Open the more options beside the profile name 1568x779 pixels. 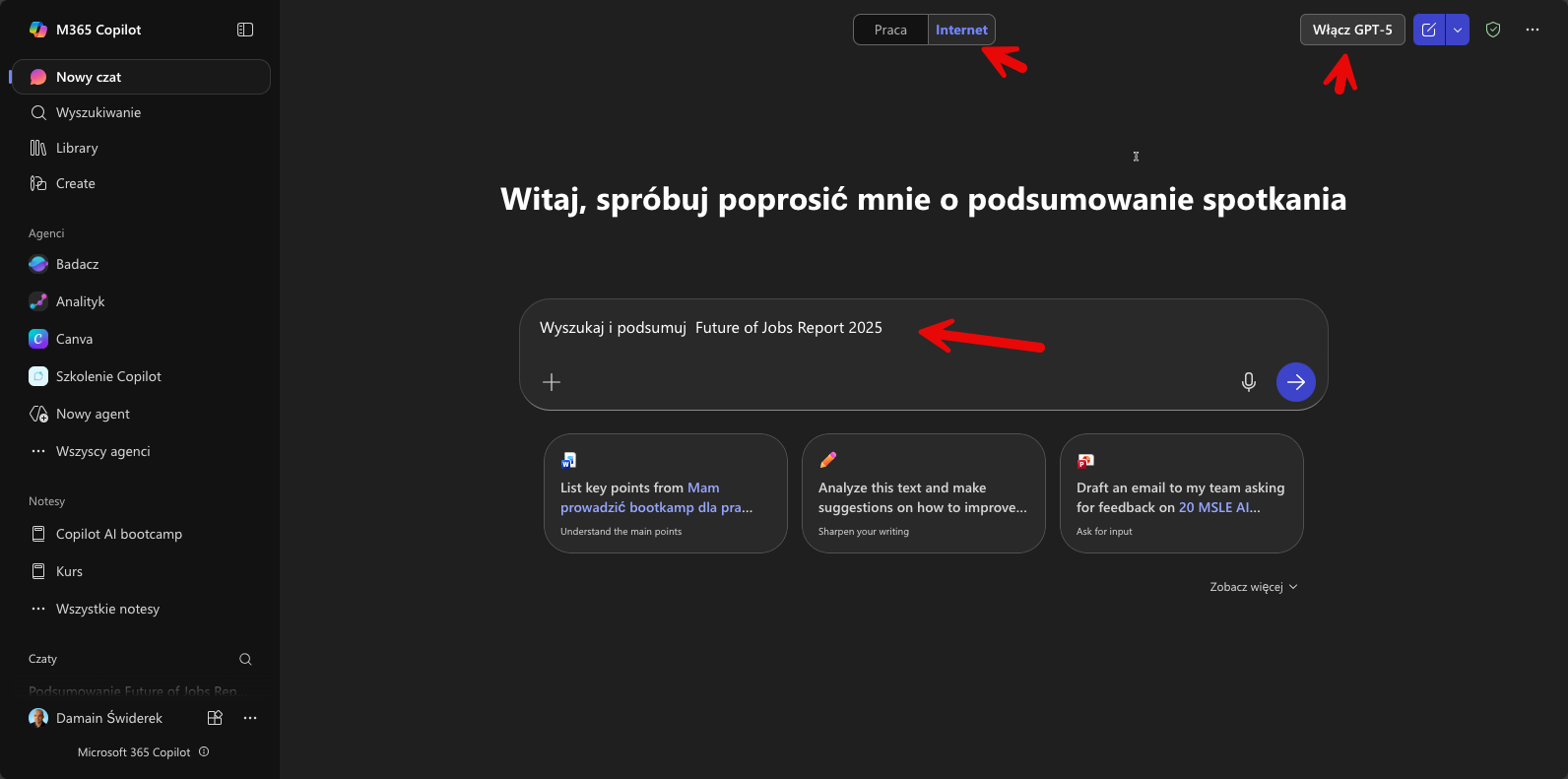[250, 718]
